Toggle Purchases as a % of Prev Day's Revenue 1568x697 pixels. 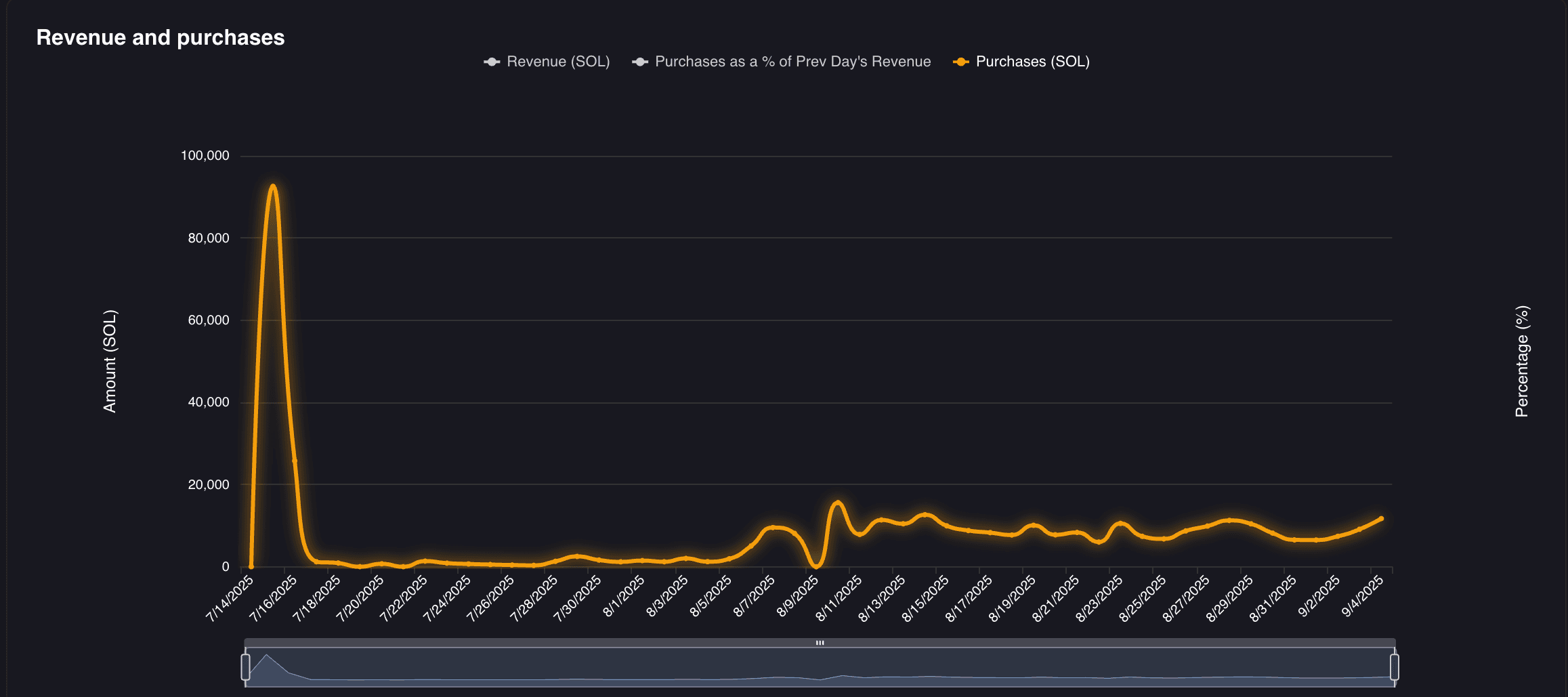coord(792,62)
